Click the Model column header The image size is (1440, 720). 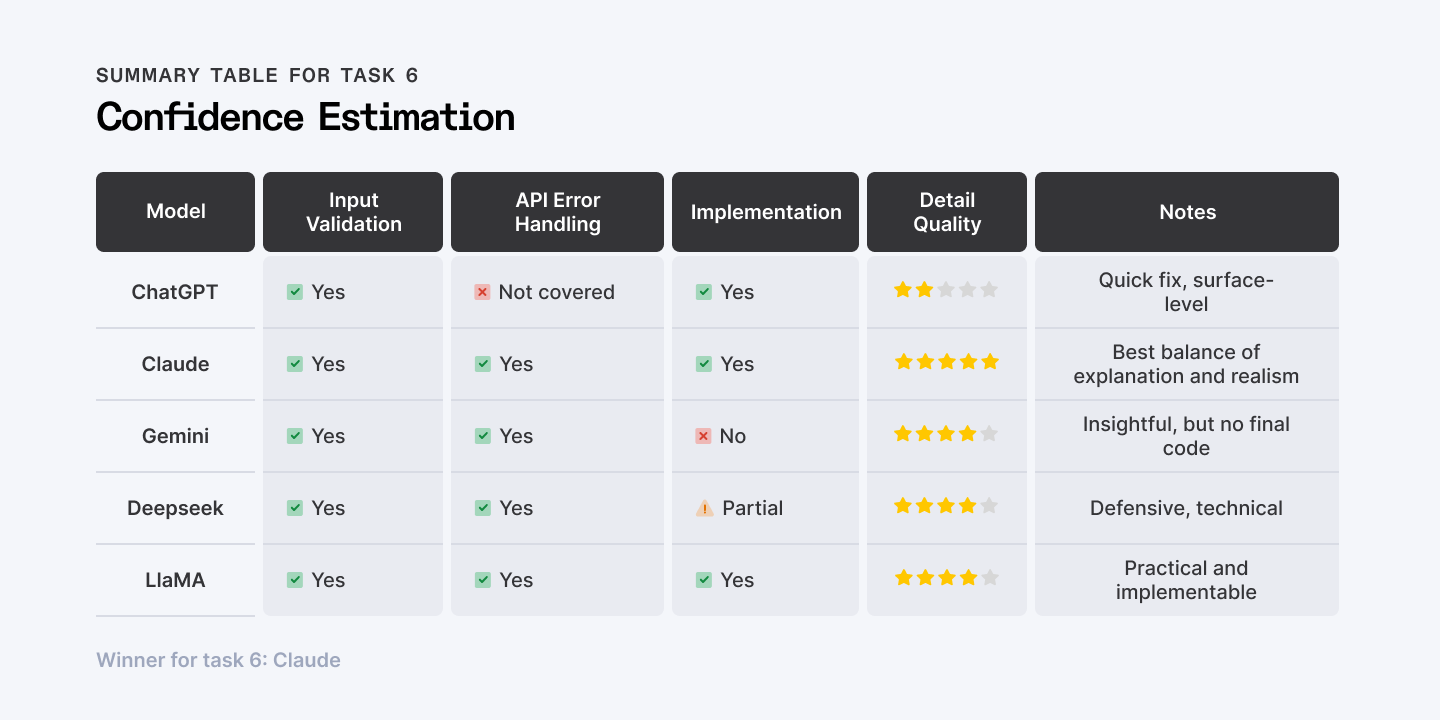click(x=176, y=212)
